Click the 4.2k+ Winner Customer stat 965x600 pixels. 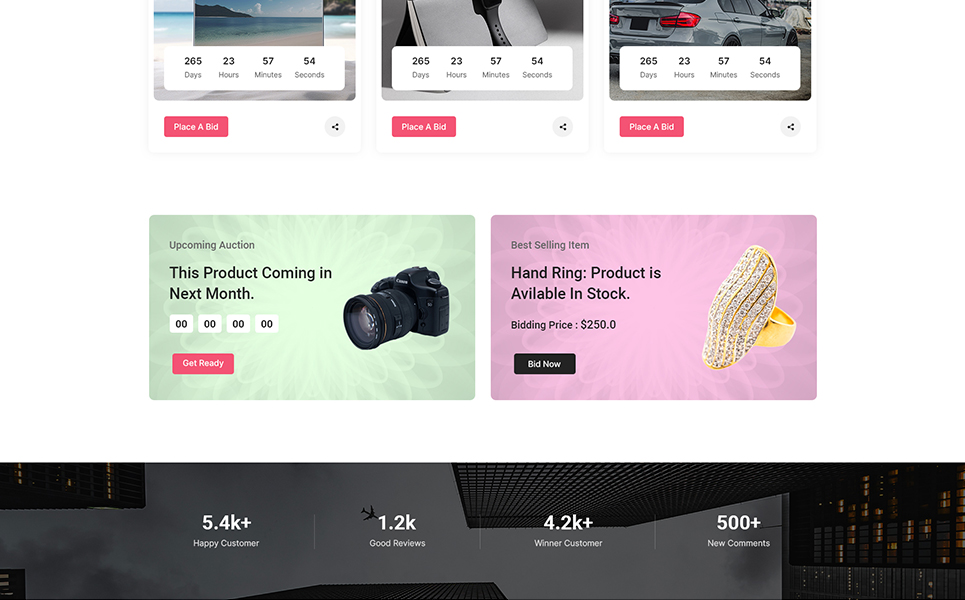pyautogui.click(x=568, y=531)
